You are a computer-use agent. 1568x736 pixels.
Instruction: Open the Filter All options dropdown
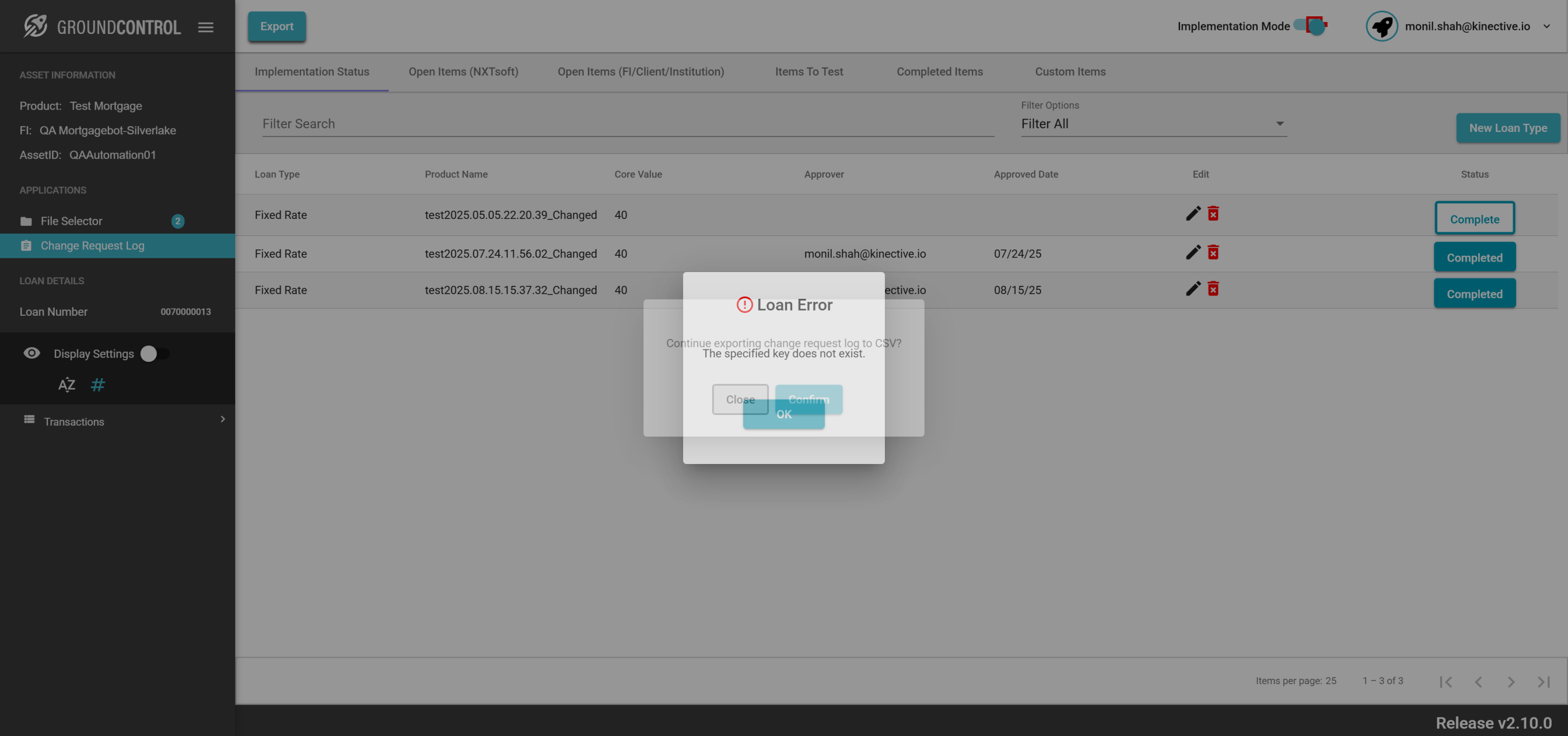1153,124
